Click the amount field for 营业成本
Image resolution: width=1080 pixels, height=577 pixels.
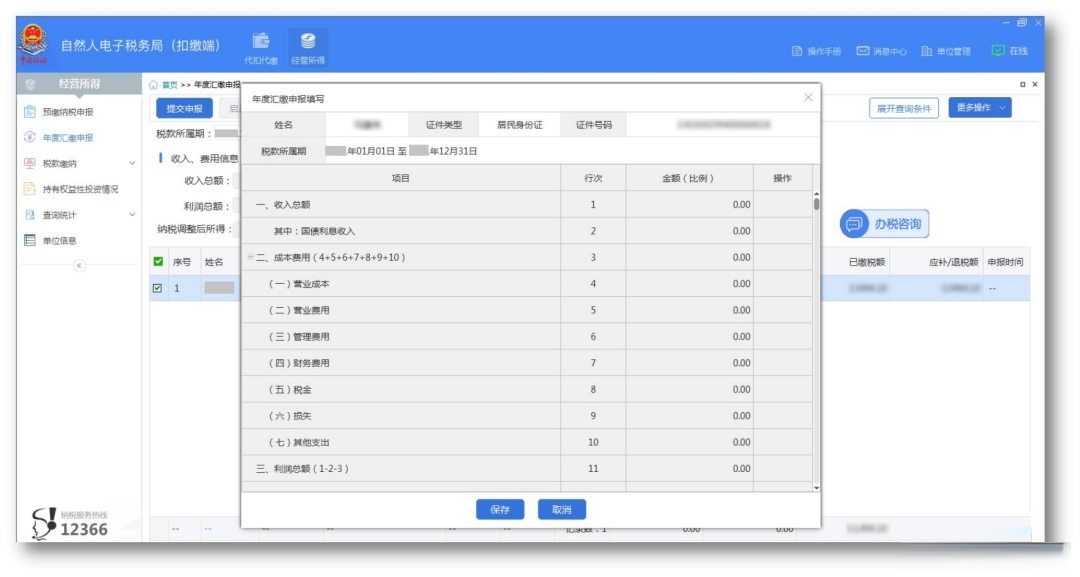tap(689, 284)
